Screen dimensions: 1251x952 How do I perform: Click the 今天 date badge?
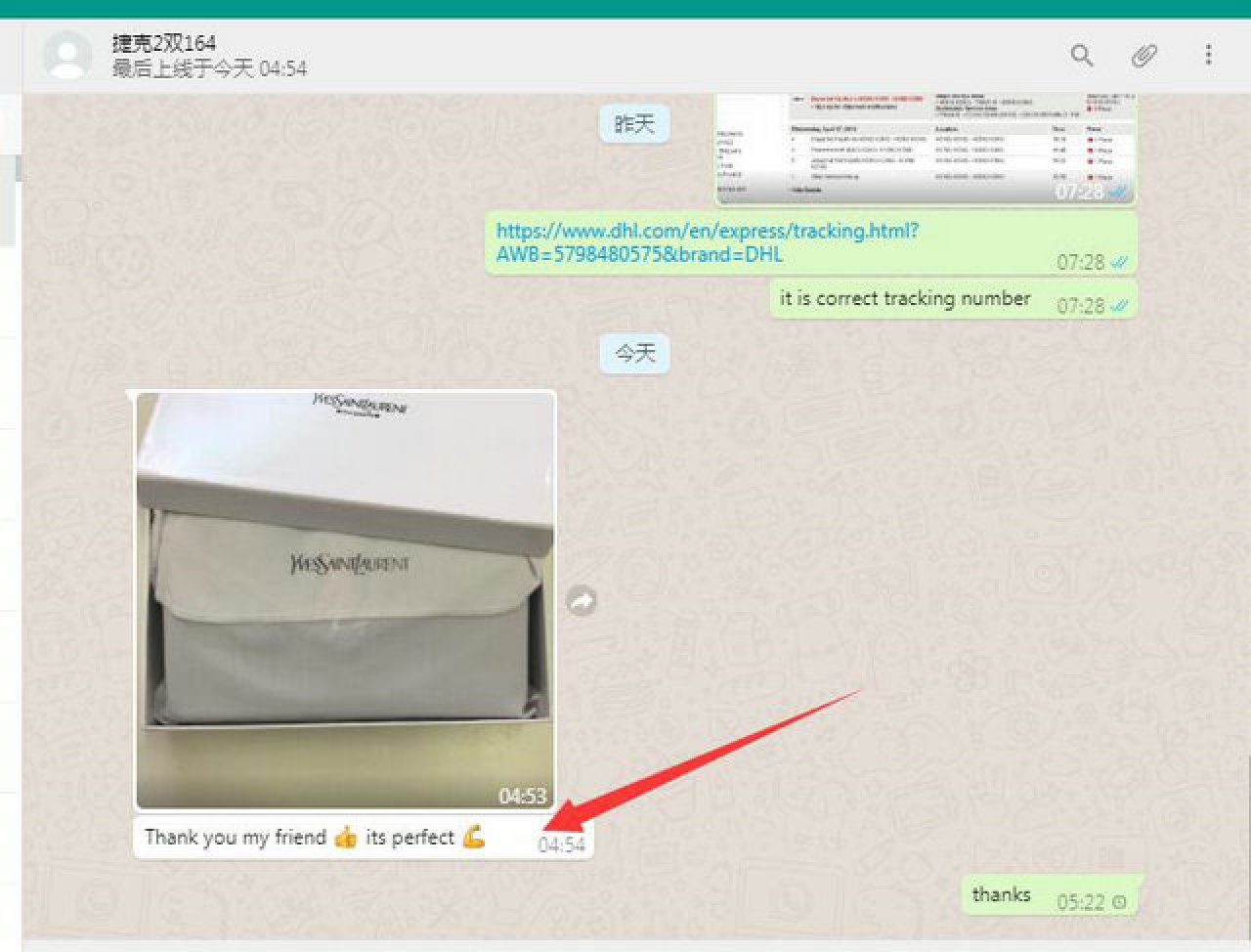pyautogui.click(x=634, y=353)
